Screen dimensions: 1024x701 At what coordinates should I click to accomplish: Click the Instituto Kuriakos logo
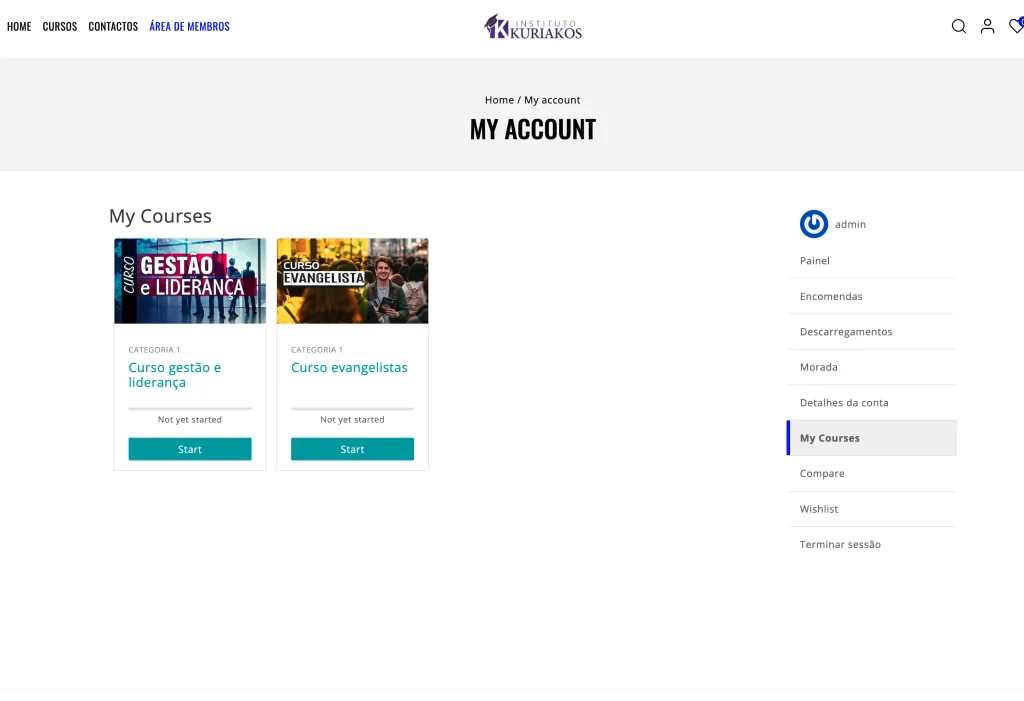click(x=533, y=27)
